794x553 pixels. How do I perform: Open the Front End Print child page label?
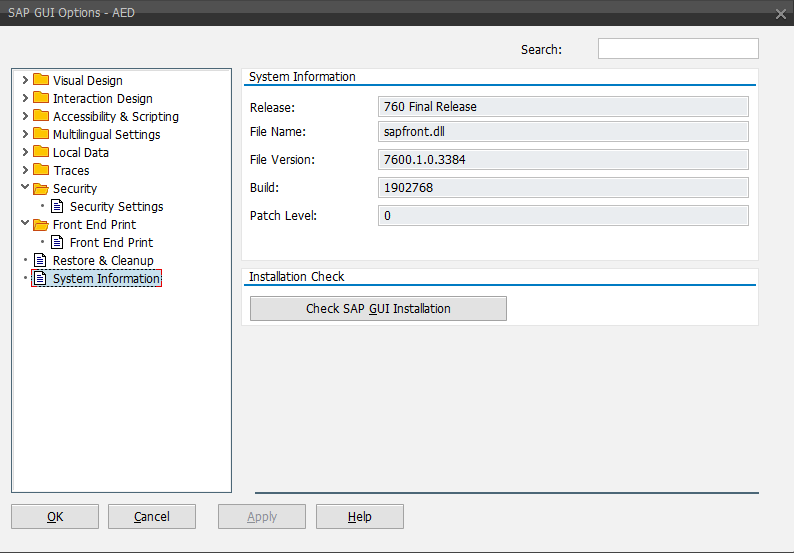[111, 242]
